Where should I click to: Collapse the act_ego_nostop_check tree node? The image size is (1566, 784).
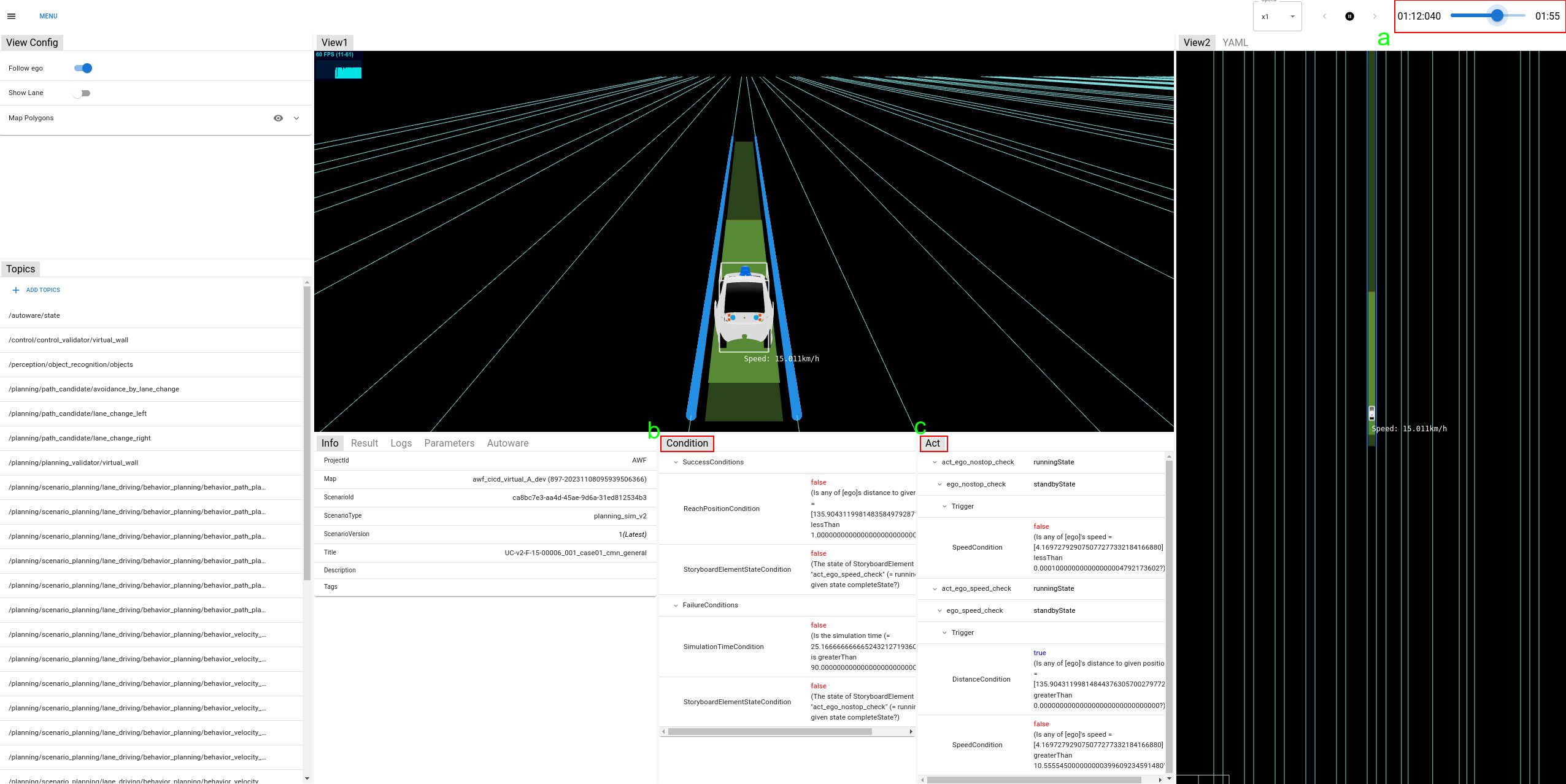935,462
